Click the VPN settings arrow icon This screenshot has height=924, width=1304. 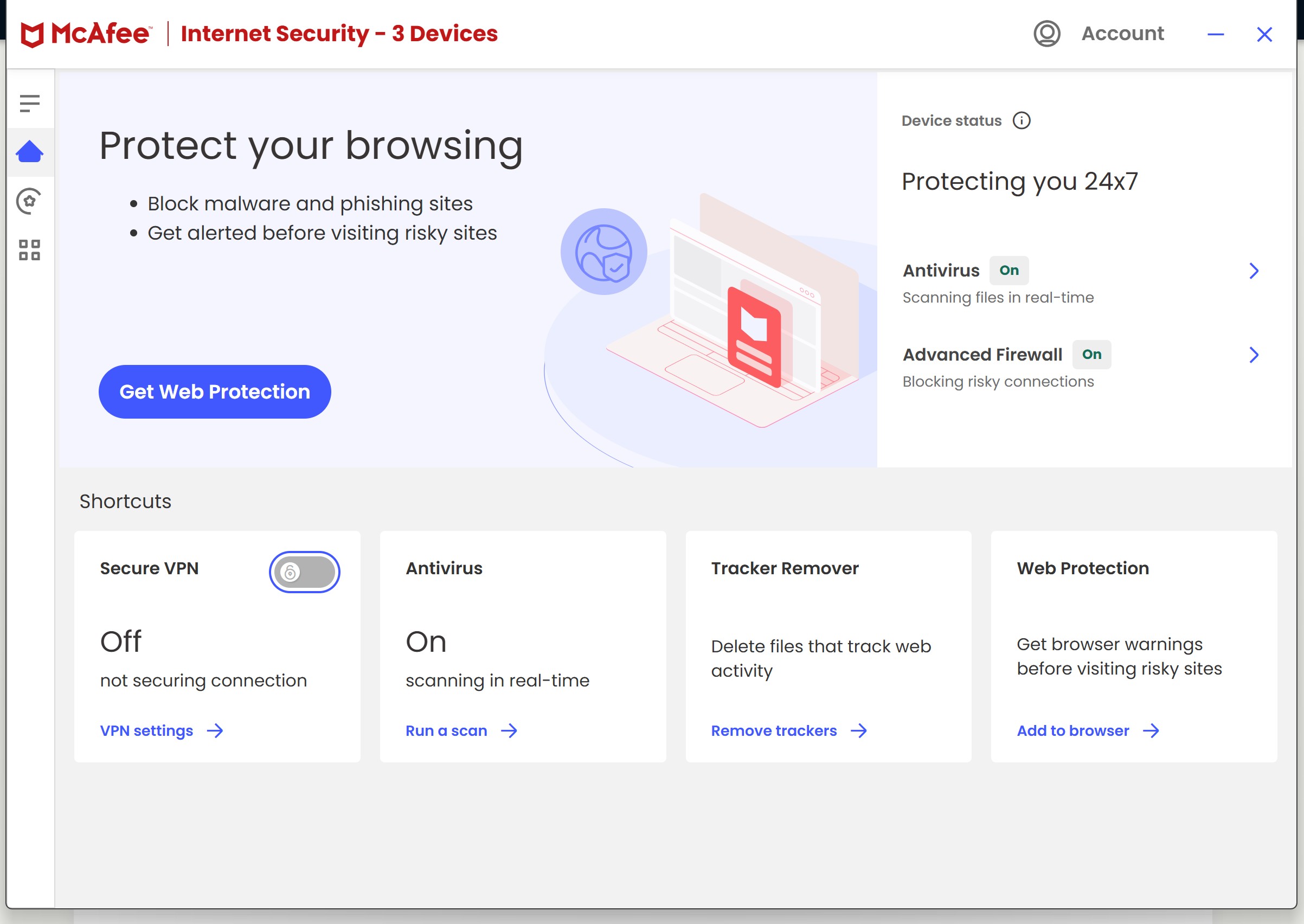215,730
